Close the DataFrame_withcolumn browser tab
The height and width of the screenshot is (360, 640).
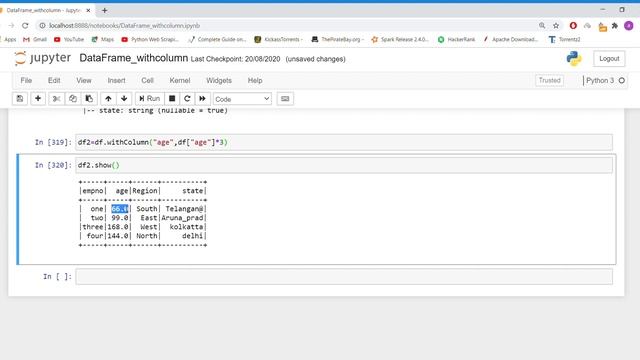click(88, 11)
